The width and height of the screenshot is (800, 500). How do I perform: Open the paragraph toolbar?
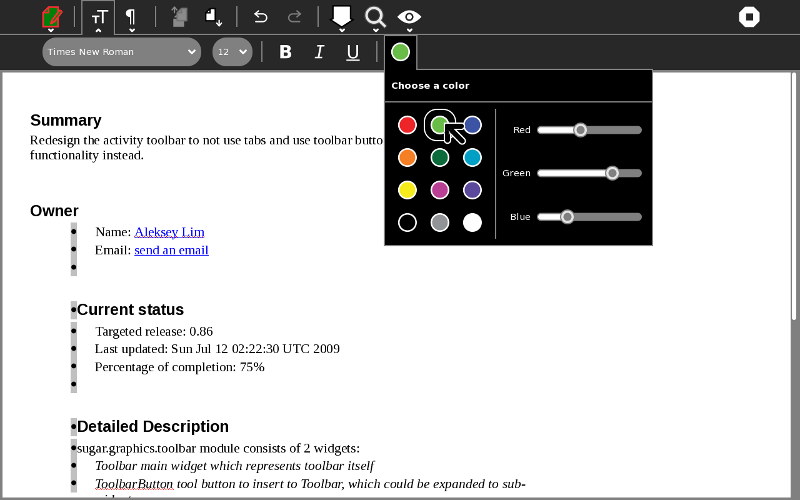point(131,17)
